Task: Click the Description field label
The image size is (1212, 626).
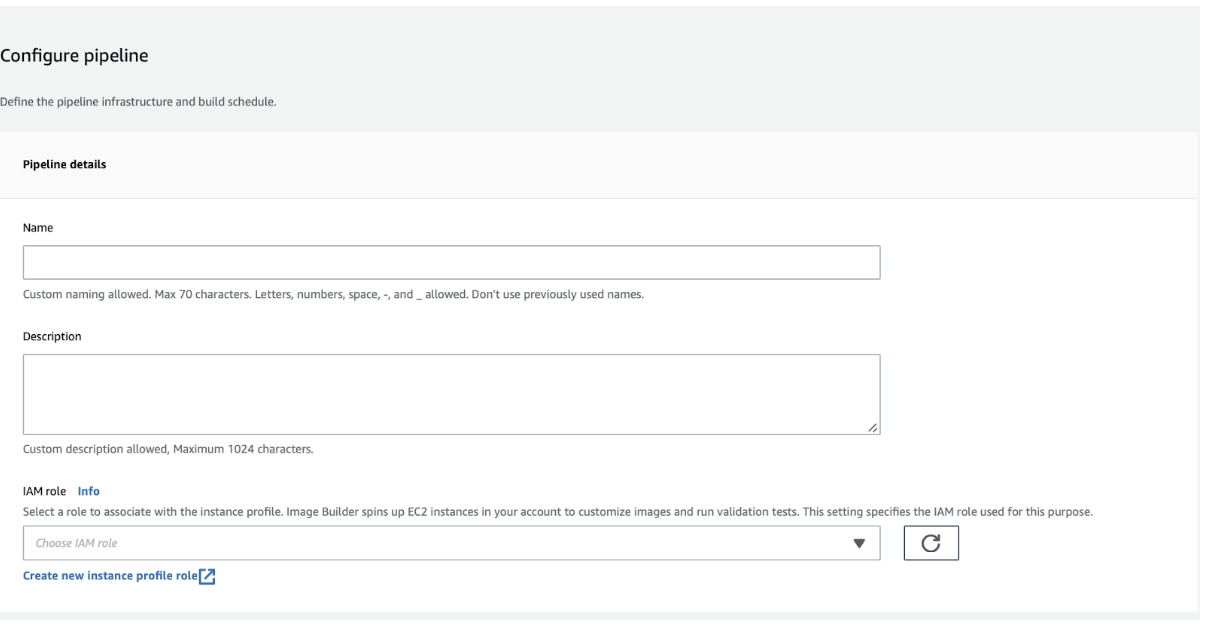Action: (52, 336)
